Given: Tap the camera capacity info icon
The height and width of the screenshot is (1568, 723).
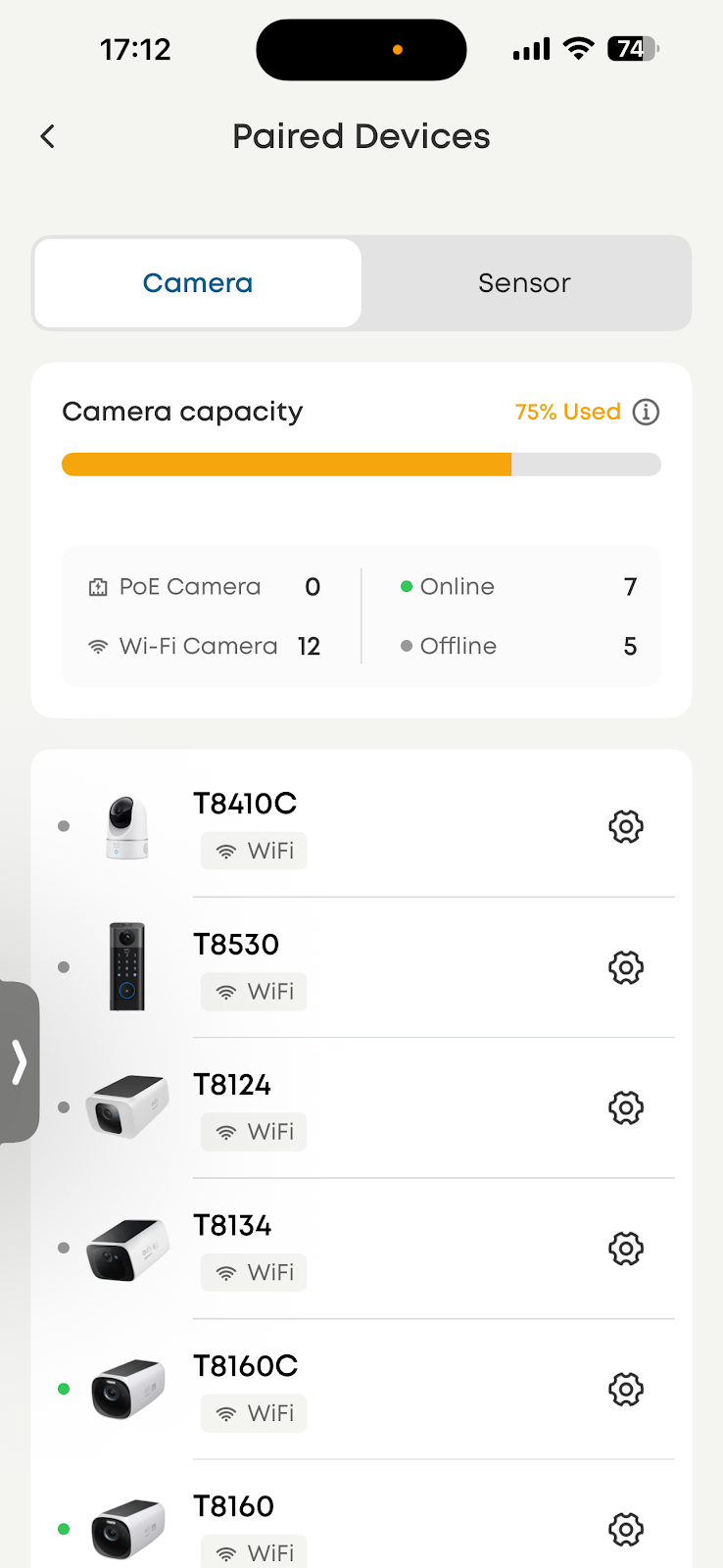Looking at the screenshot, I should point(646,412).
